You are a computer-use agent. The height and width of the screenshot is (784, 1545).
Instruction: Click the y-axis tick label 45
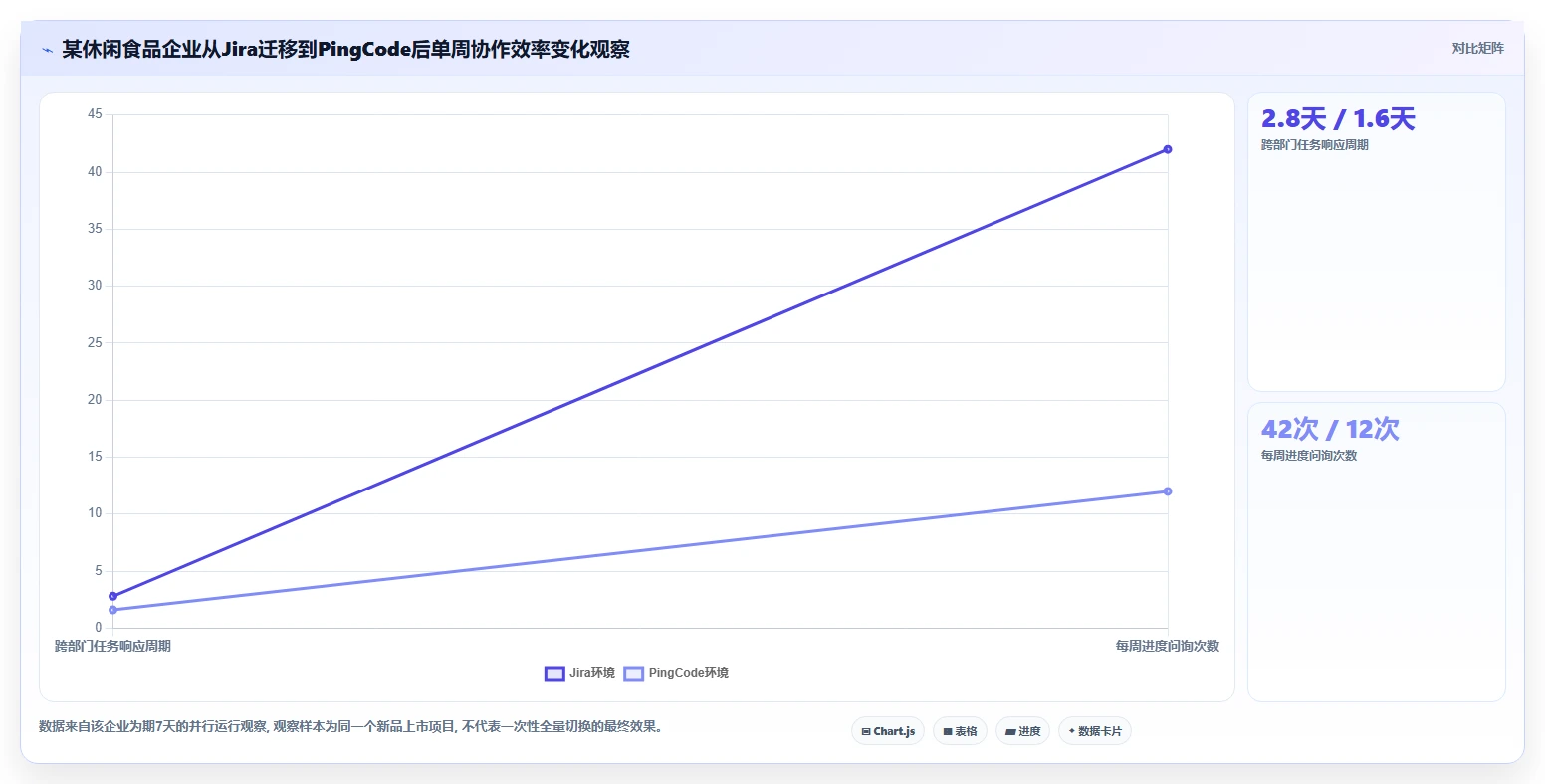(x=95, y=114)
